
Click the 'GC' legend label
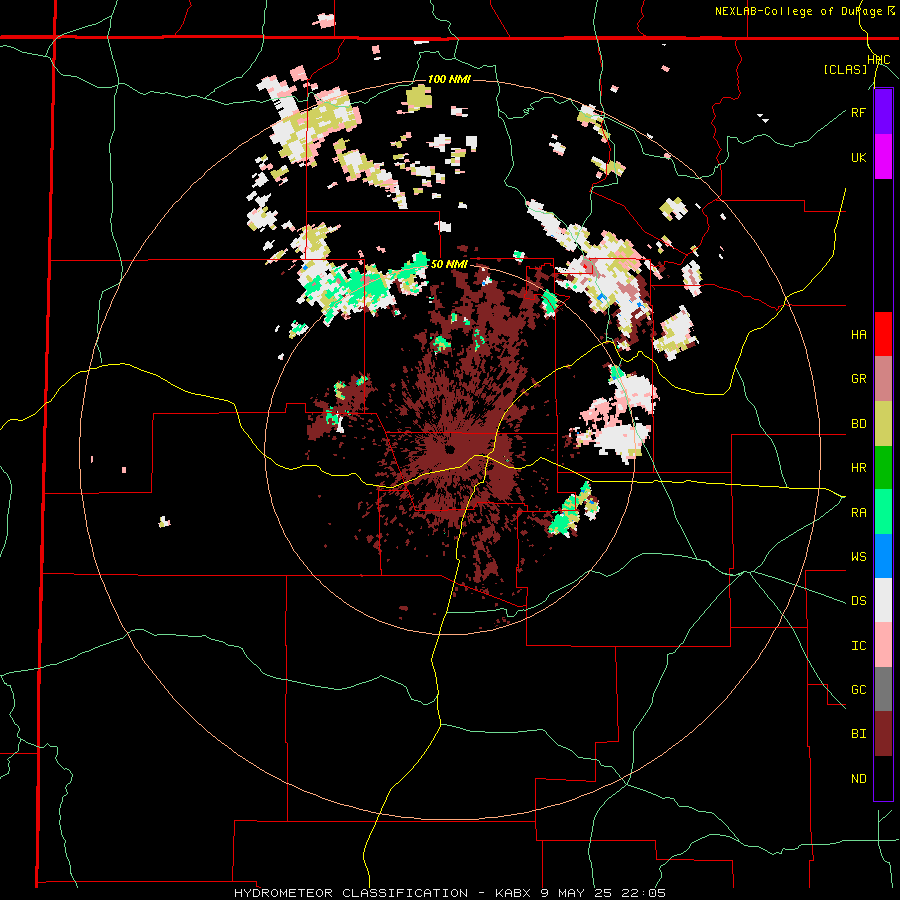click(x=858, y=690)
